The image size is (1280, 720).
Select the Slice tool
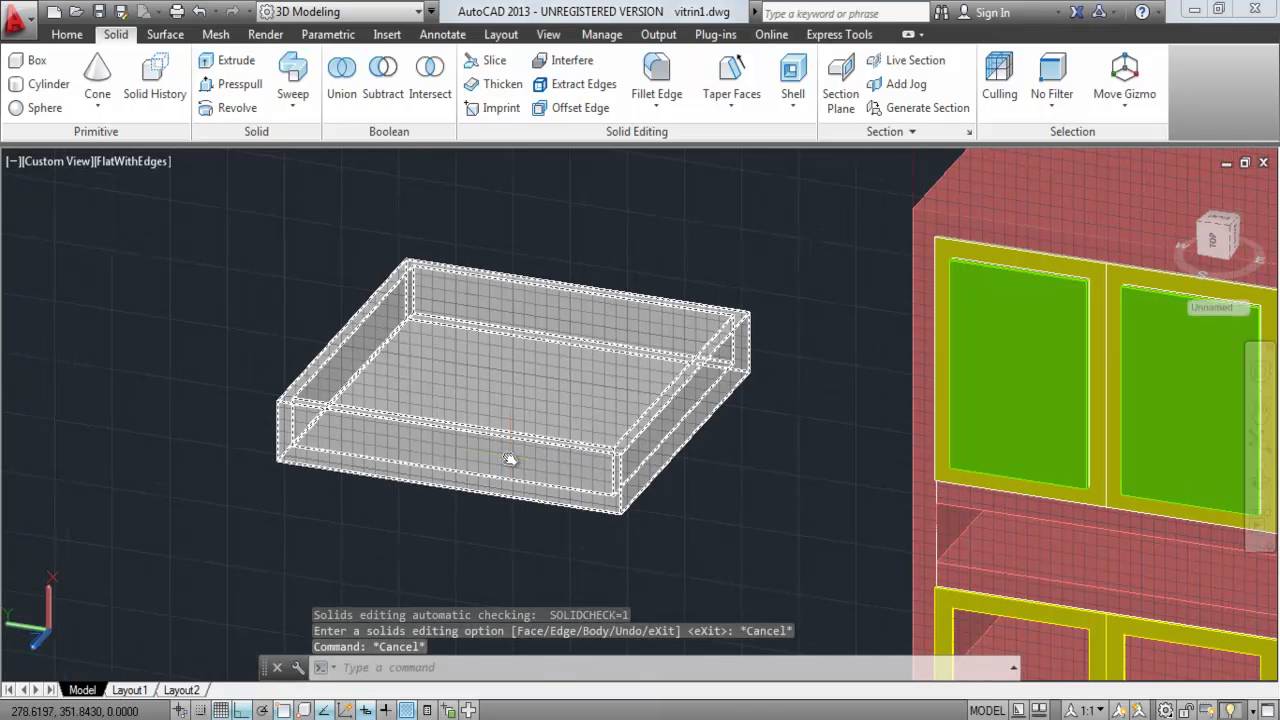point(485,60)
